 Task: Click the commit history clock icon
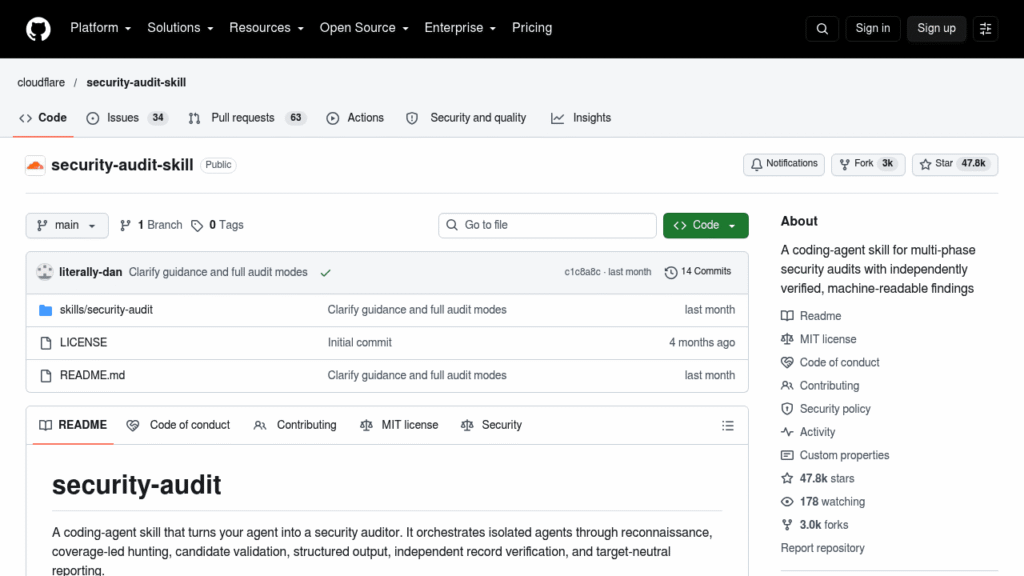pyautogui.click(x=671, y=272)
